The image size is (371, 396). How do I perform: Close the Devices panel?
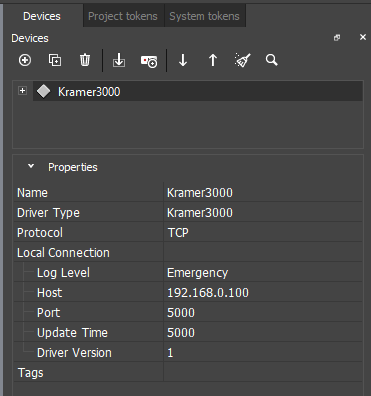point(363,37)
